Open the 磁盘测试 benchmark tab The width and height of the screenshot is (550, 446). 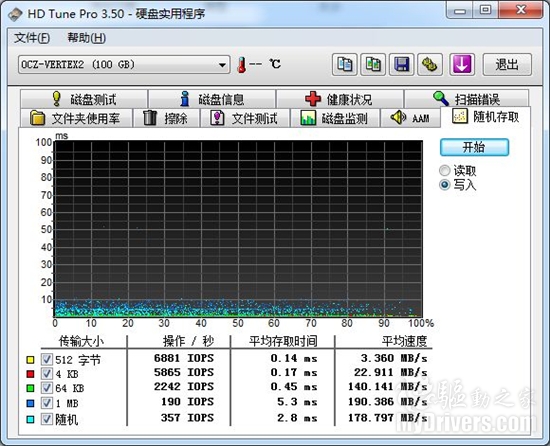point(84,99)
